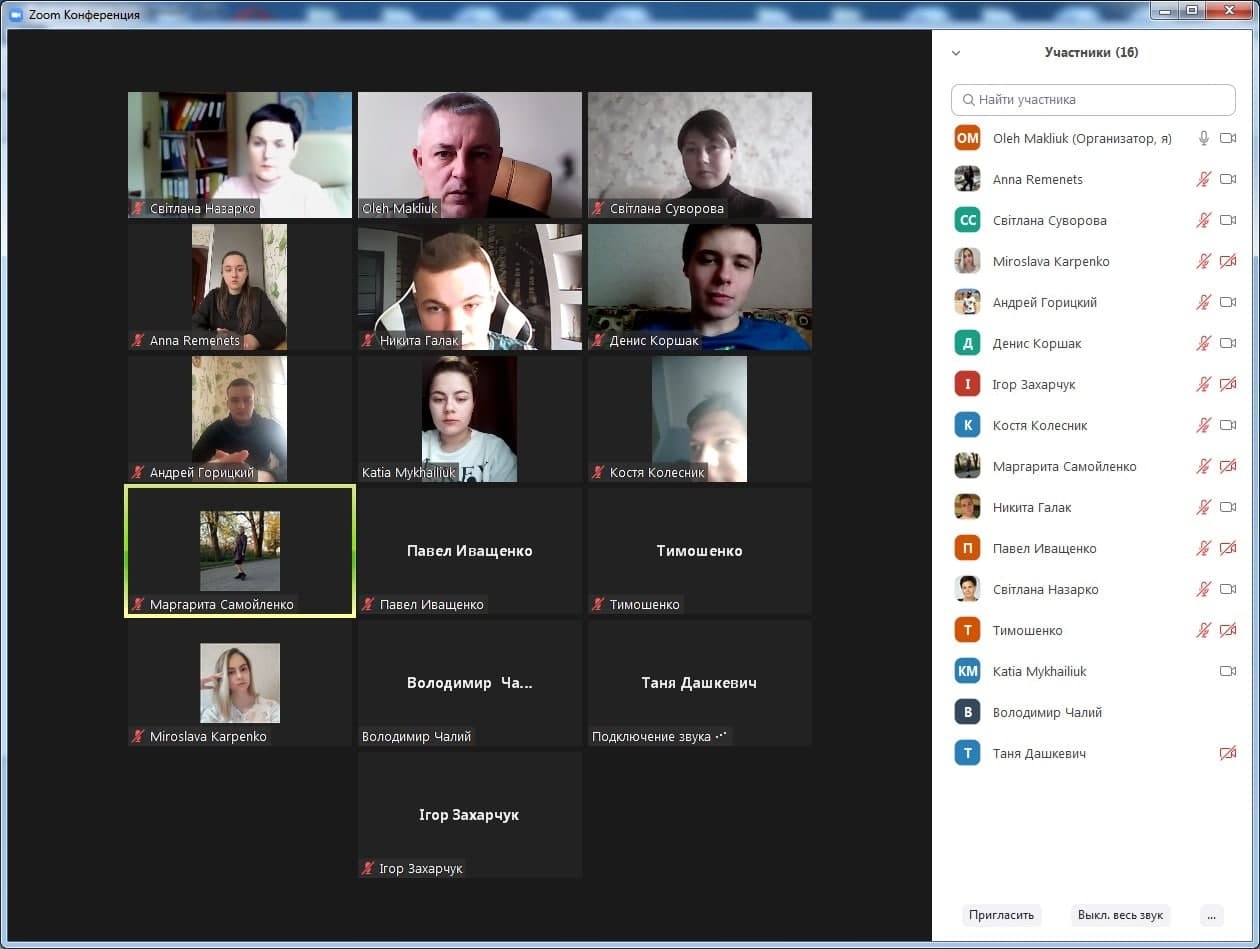1260x949 pixels.
Task: Click Світлана Суворова's muted mic icon in list
Action: pos(1204,220)
